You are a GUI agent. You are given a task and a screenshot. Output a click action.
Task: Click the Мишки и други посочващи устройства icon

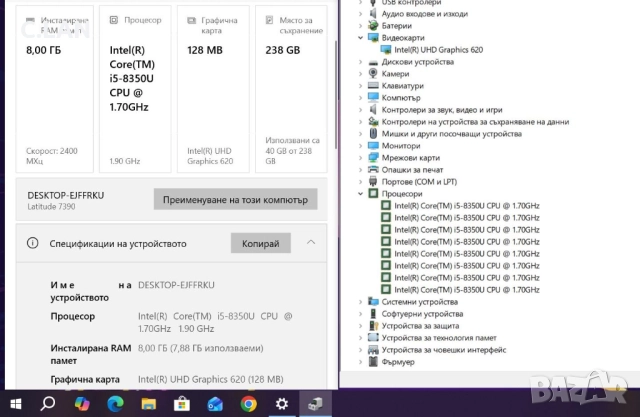coord(373,133)
